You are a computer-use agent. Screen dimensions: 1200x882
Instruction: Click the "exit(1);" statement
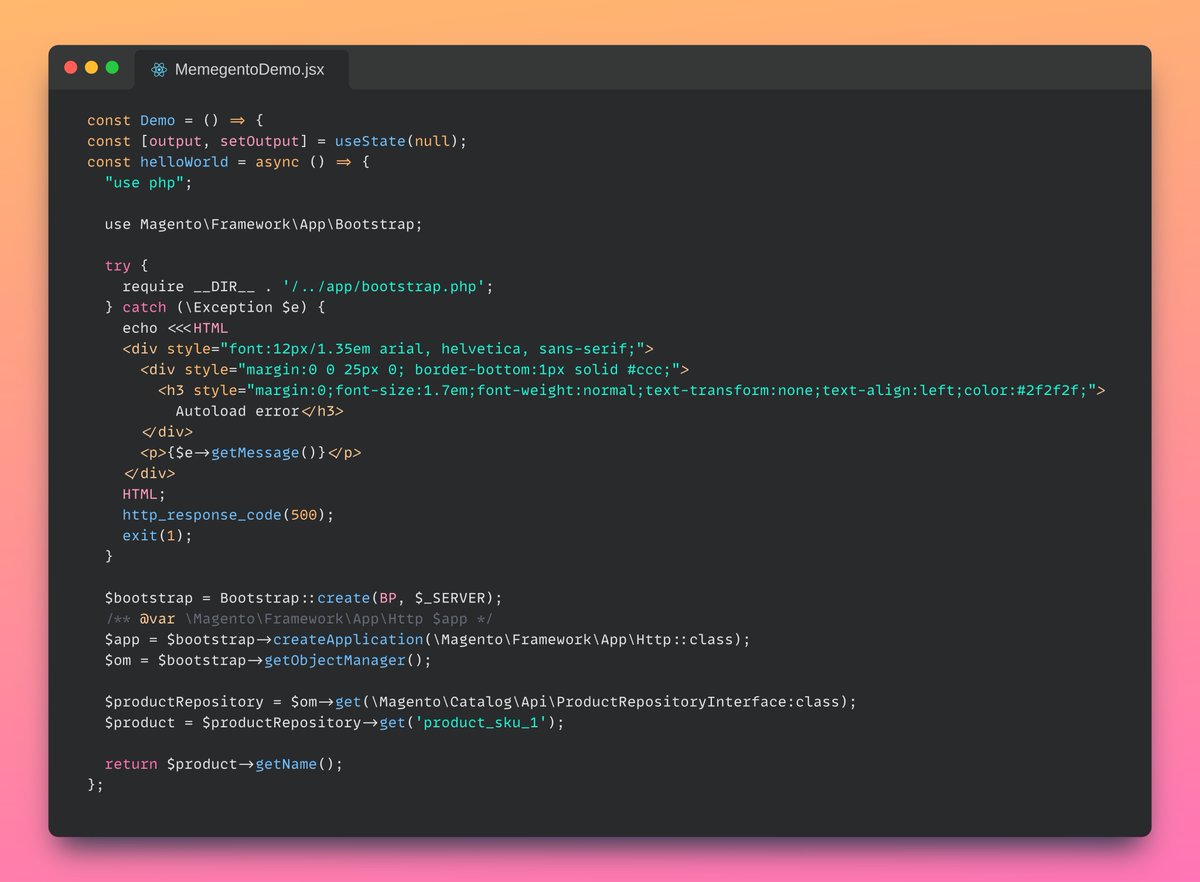pos(157,536)
